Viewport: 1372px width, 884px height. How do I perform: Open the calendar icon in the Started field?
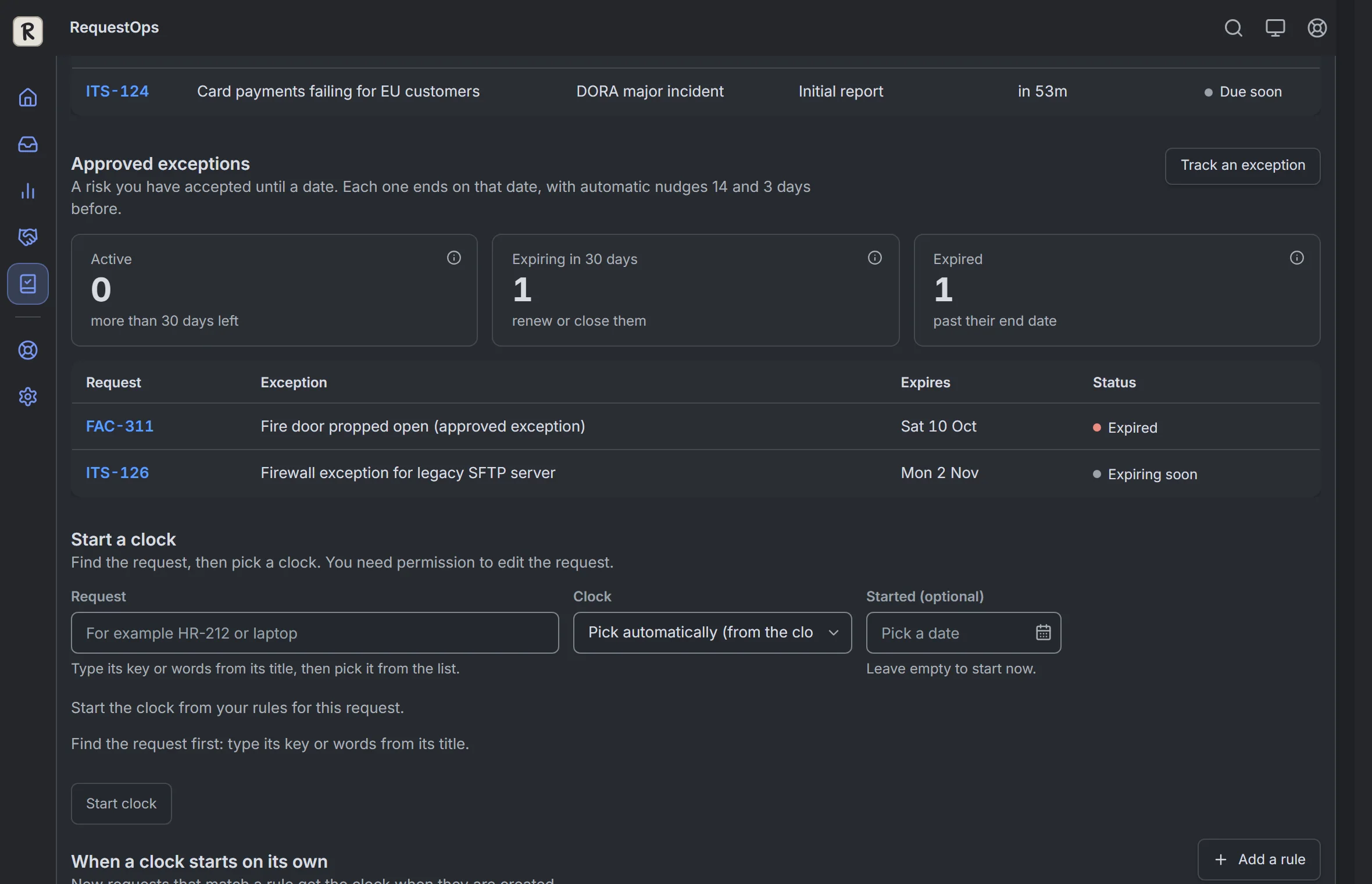coord(1043,632)
